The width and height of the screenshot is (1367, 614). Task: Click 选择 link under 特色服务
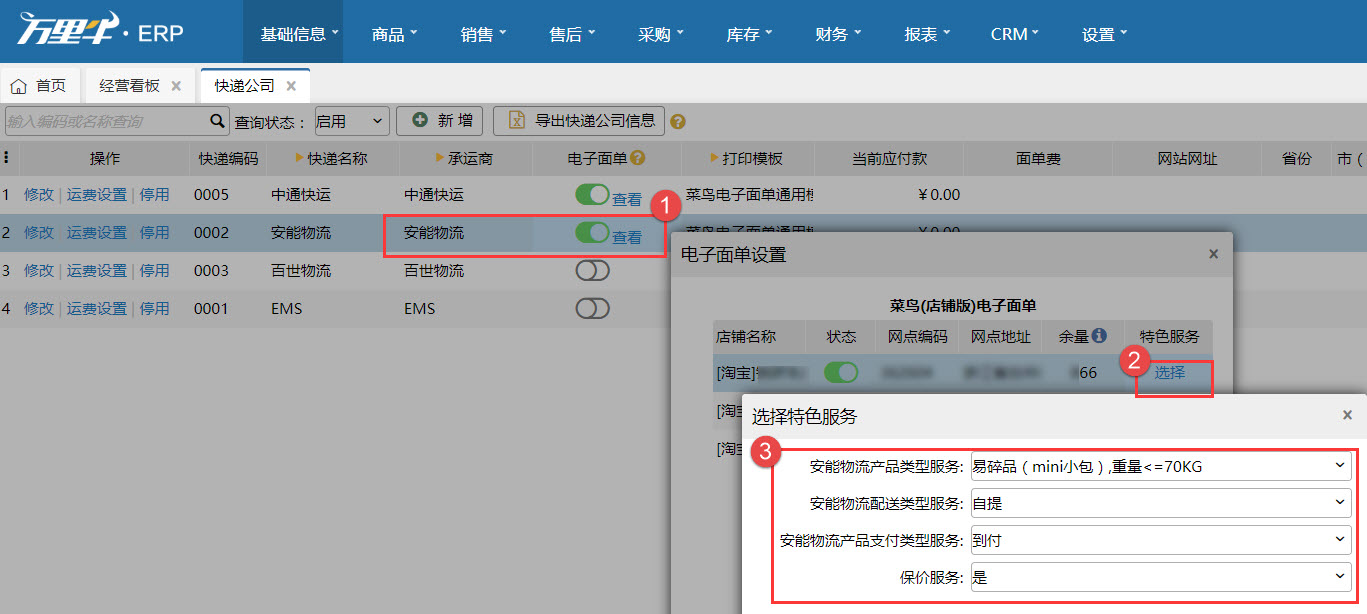[1170, 373]
